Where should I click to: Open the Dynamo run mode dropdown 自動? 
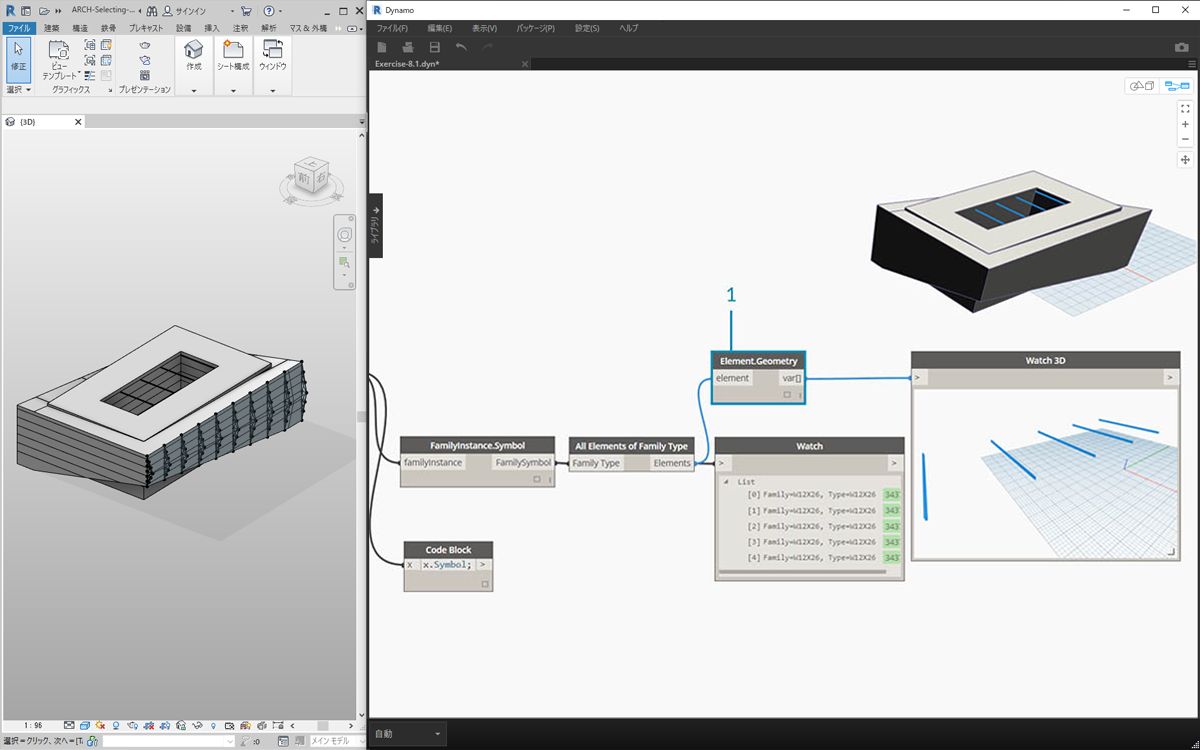tap(407, 734)
